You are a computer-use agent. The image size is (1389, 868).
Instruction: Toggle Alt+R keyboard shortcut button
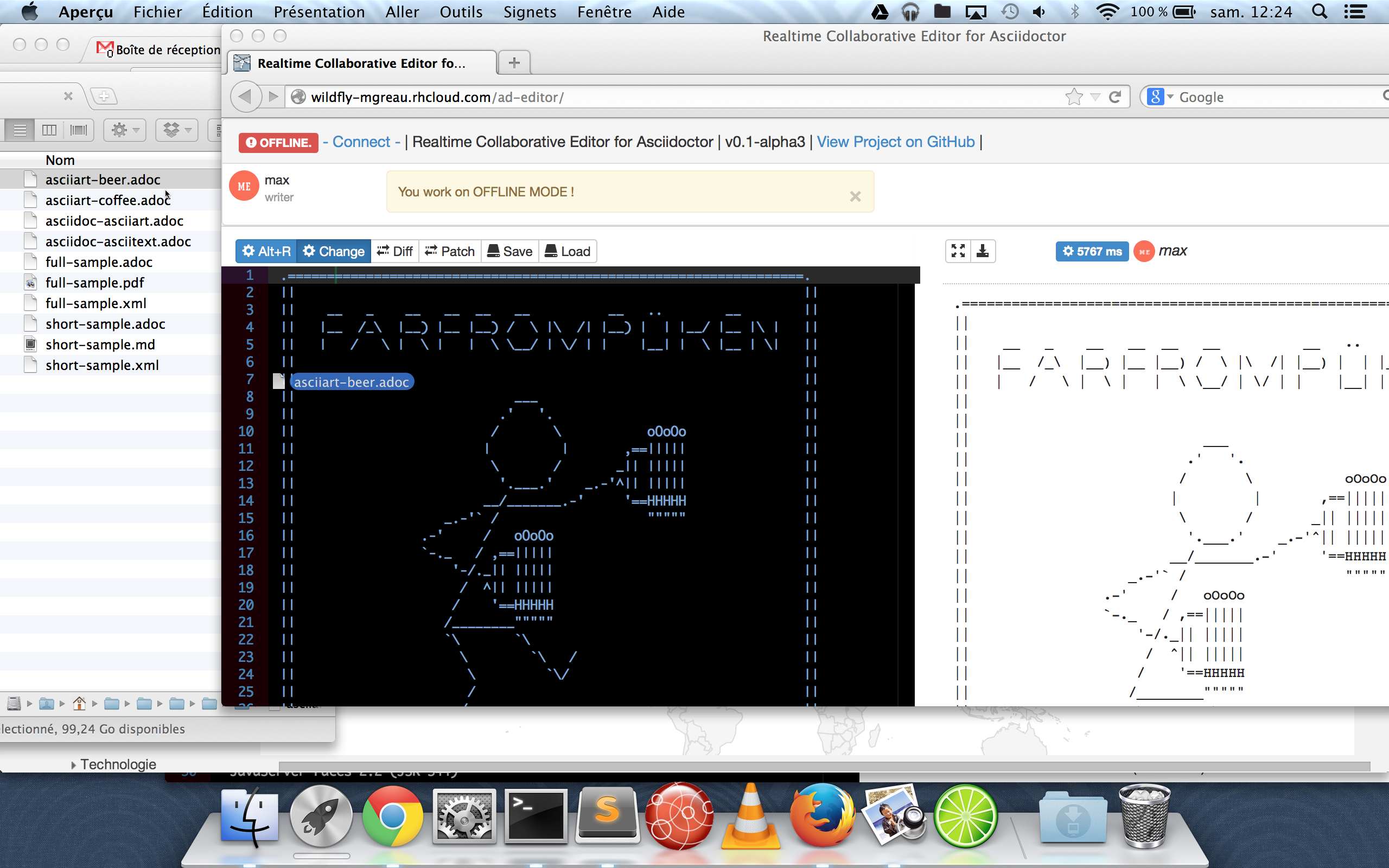tap(266, 251)
